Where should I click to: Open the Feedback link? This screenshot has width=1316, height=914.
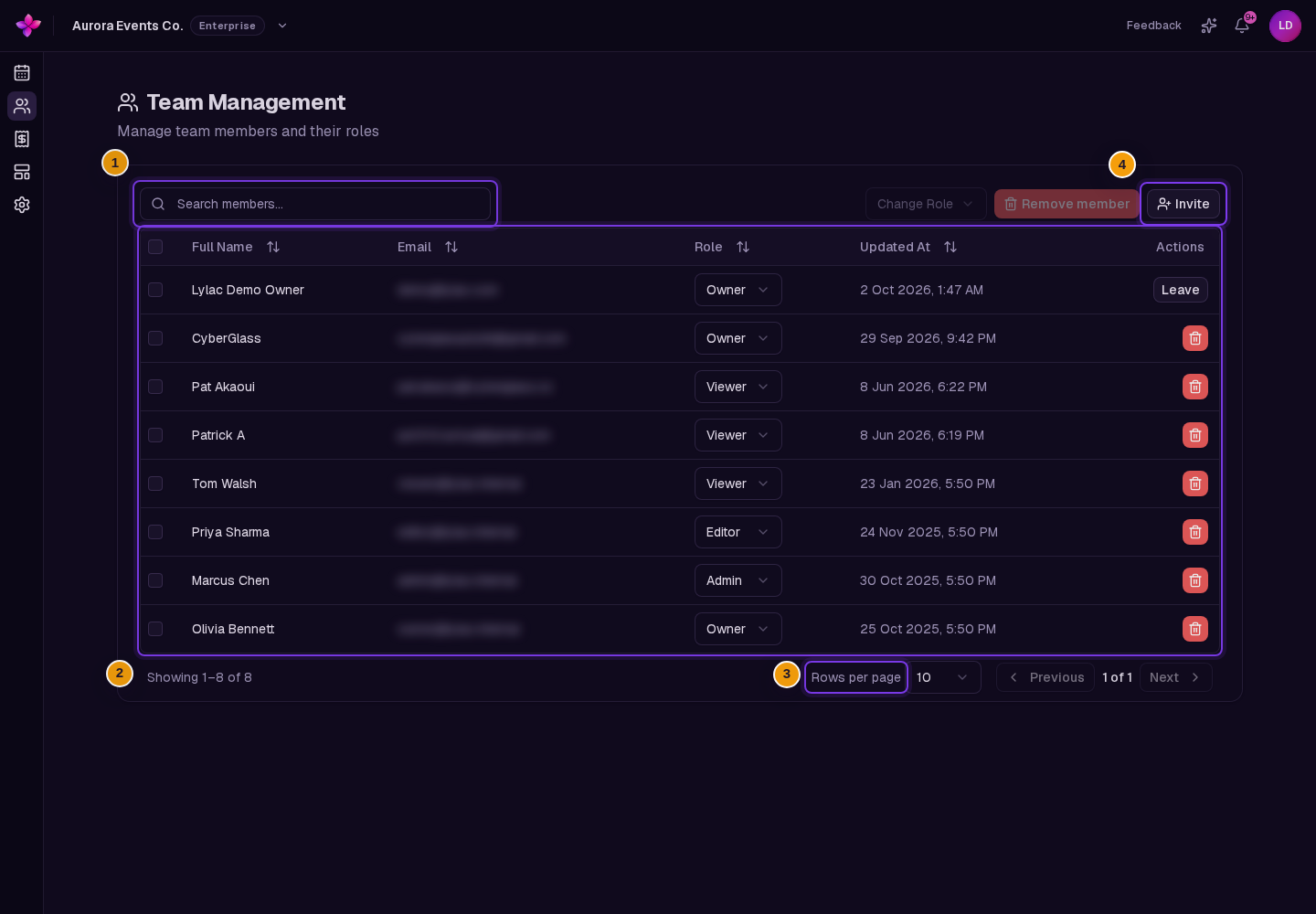coord(1154,26)
